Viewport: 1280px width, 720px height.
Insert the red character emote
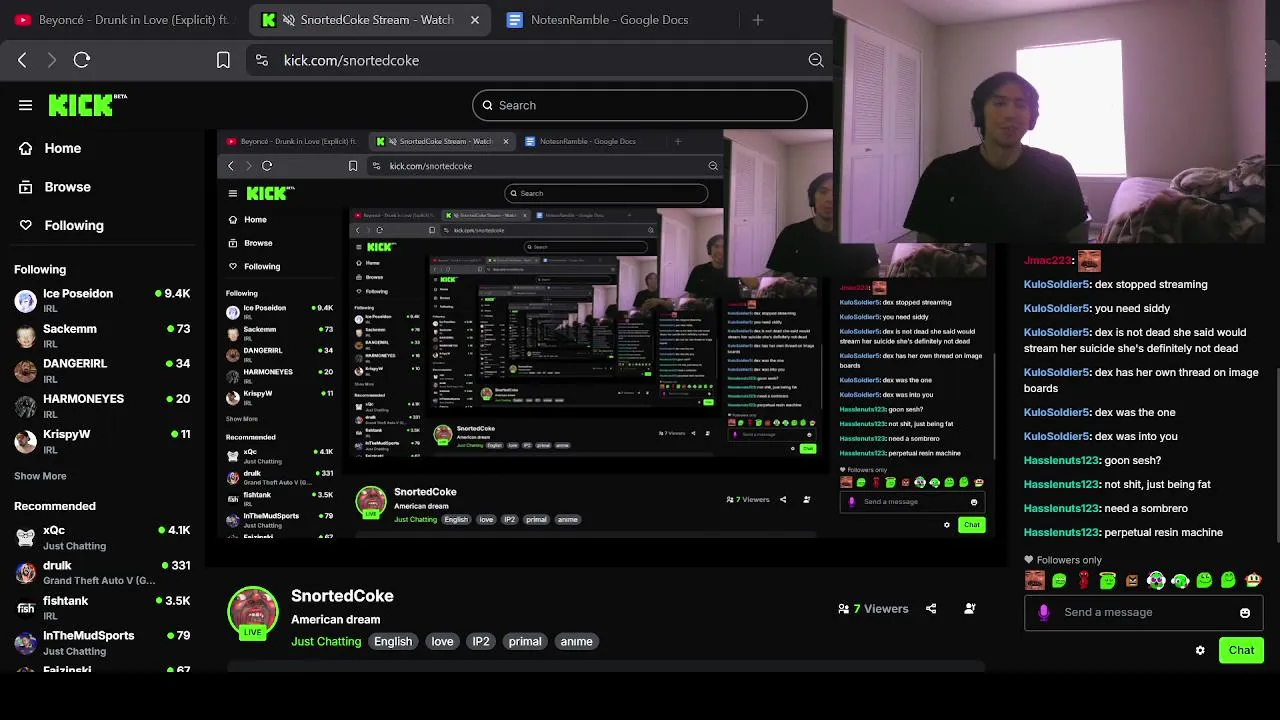click(x=1083, y=580)
